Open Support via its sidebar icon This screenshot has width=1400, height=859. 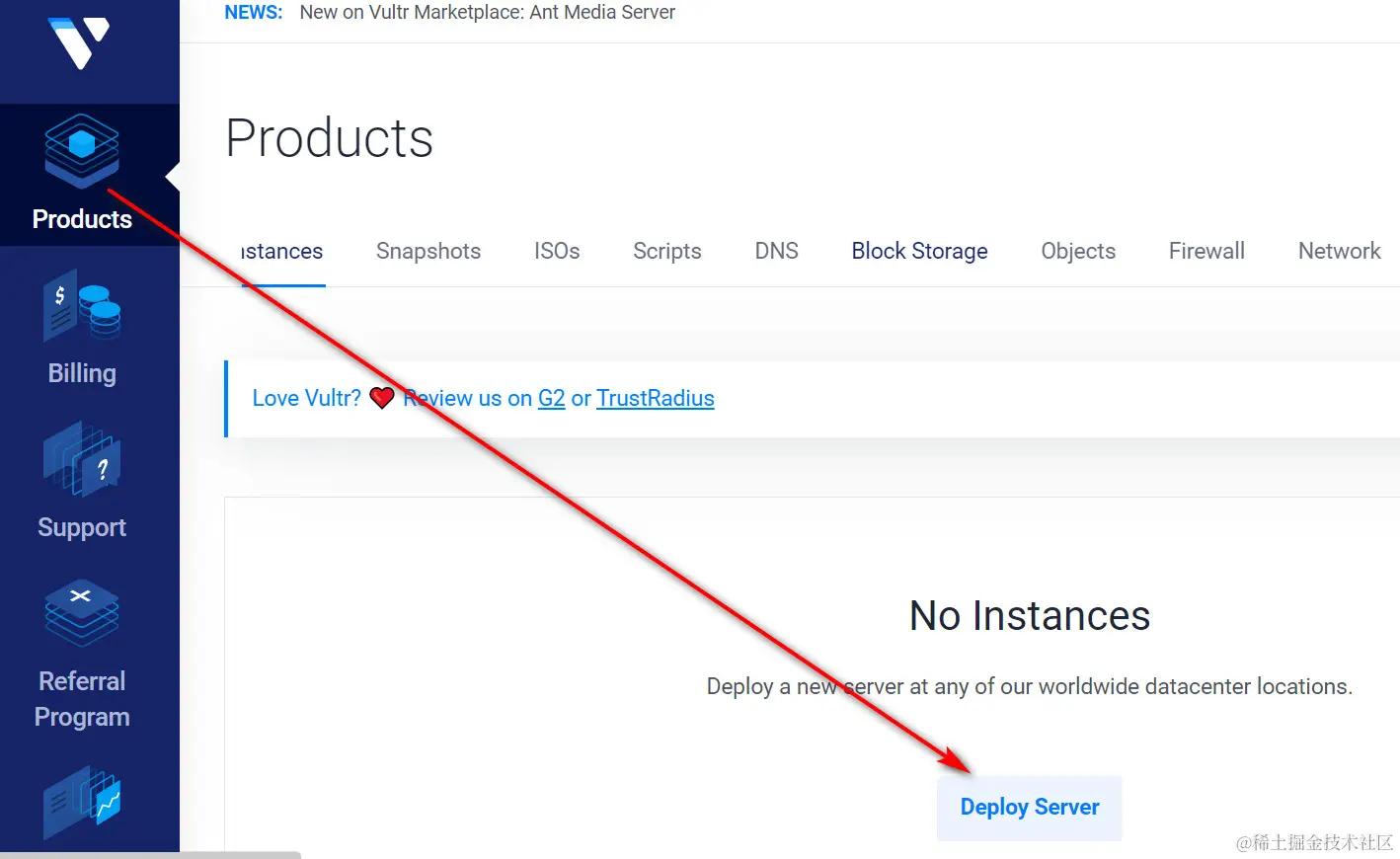pyautogui.click(x=81, y=461)
